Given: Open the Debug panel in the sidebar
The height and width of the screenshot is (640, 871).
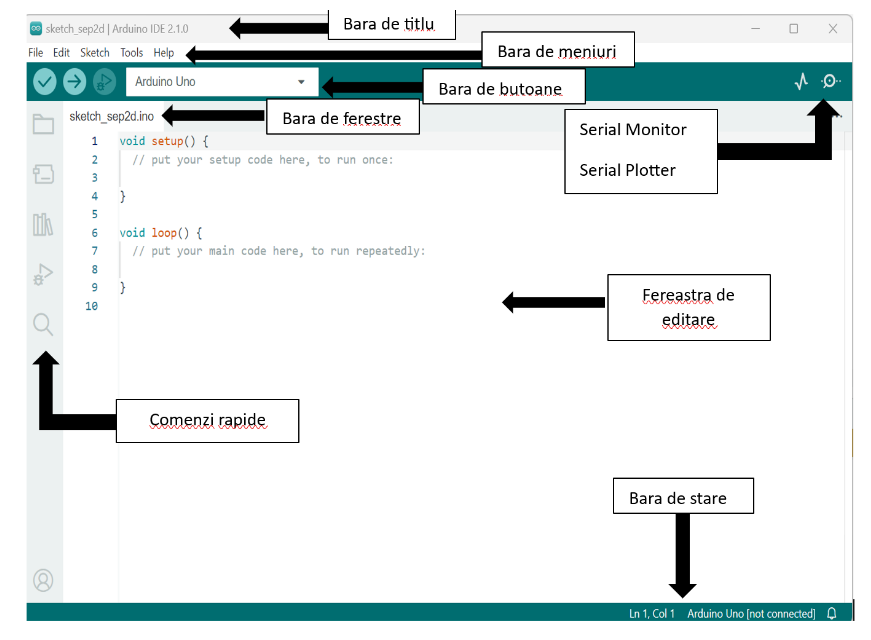Looking at the screenshot, I should pos(43,274).
